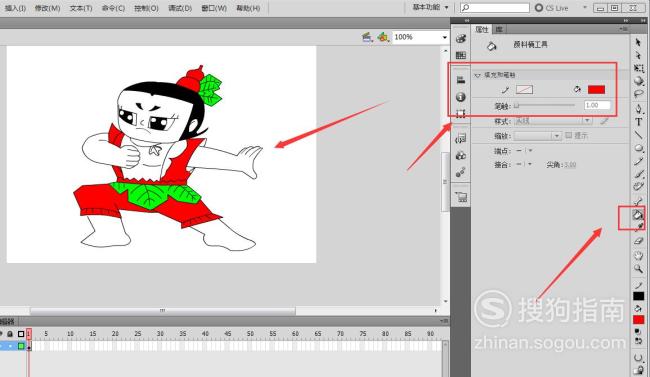This screenshot has height=377, width=650.
Task: Select the Pencil tool
Action: [x=638, y=161]
